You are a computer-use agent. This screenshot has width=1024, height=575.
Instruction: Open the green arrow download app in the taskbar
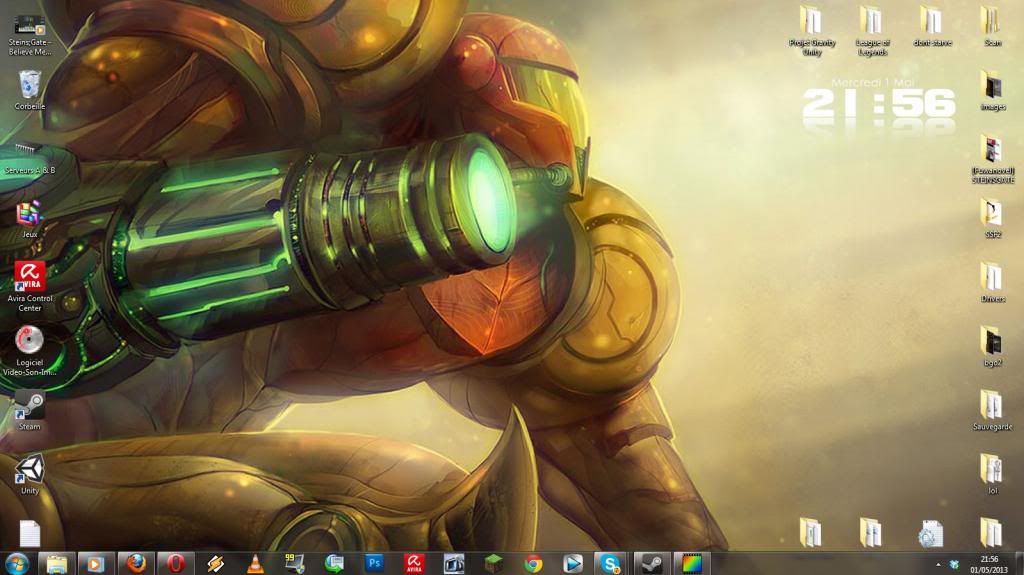coord(334,563)
